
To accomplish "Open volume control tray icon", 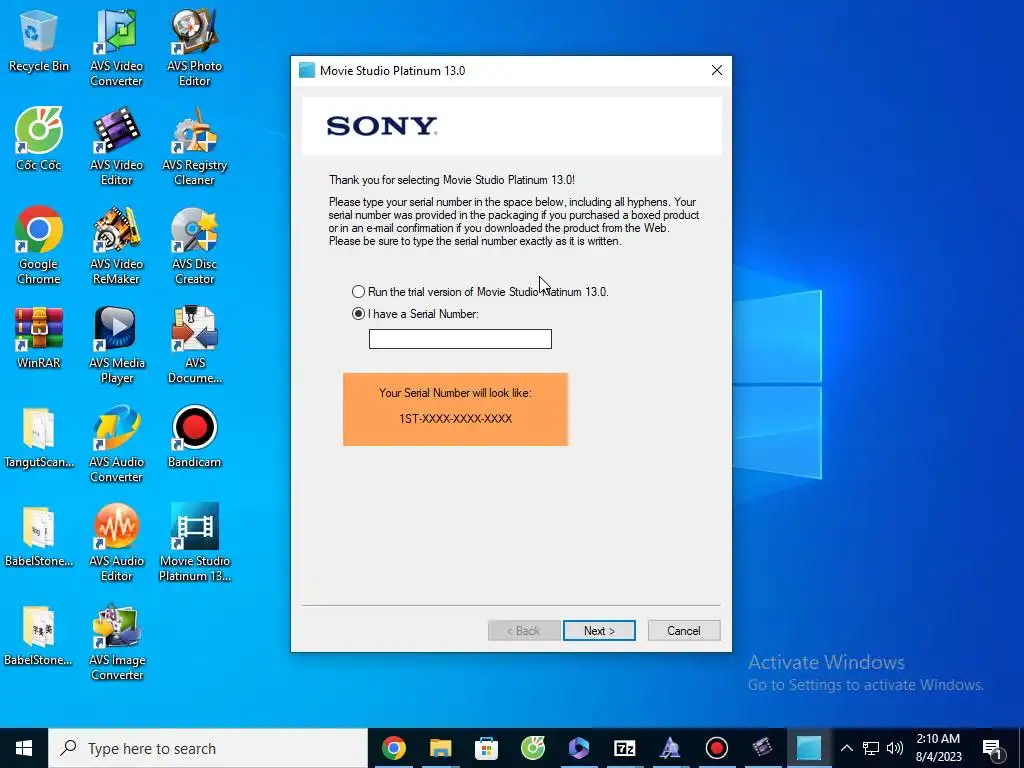I will click(895, 748).
